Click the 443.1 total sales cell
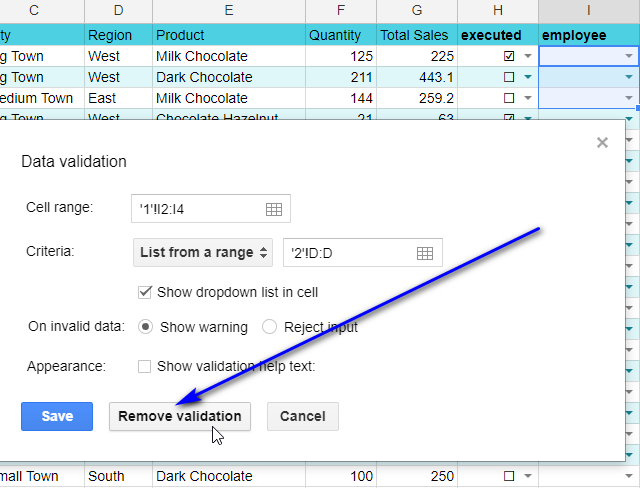Screen dimensions: 640x488 [417, 77]
